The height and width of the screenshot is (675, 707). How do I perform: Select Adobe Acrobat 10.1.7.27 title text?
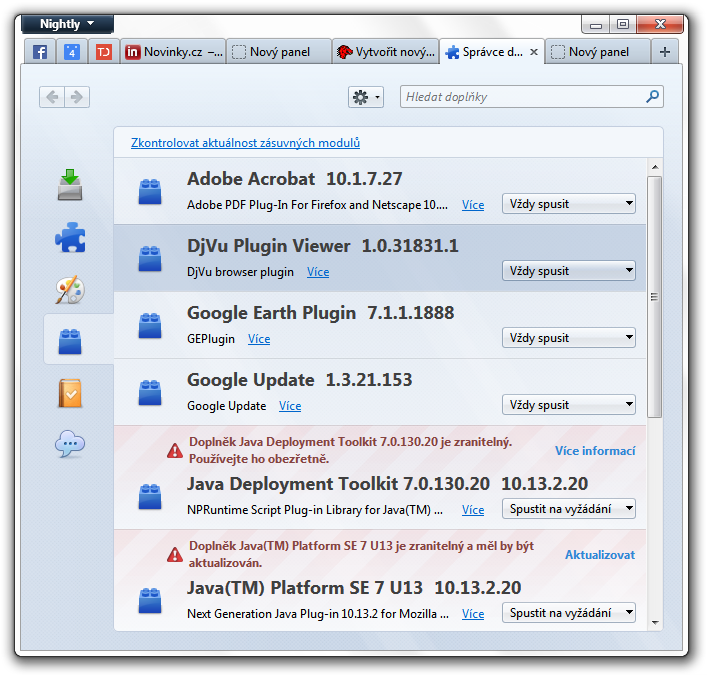pyautogui.click(x=294, y=179)
